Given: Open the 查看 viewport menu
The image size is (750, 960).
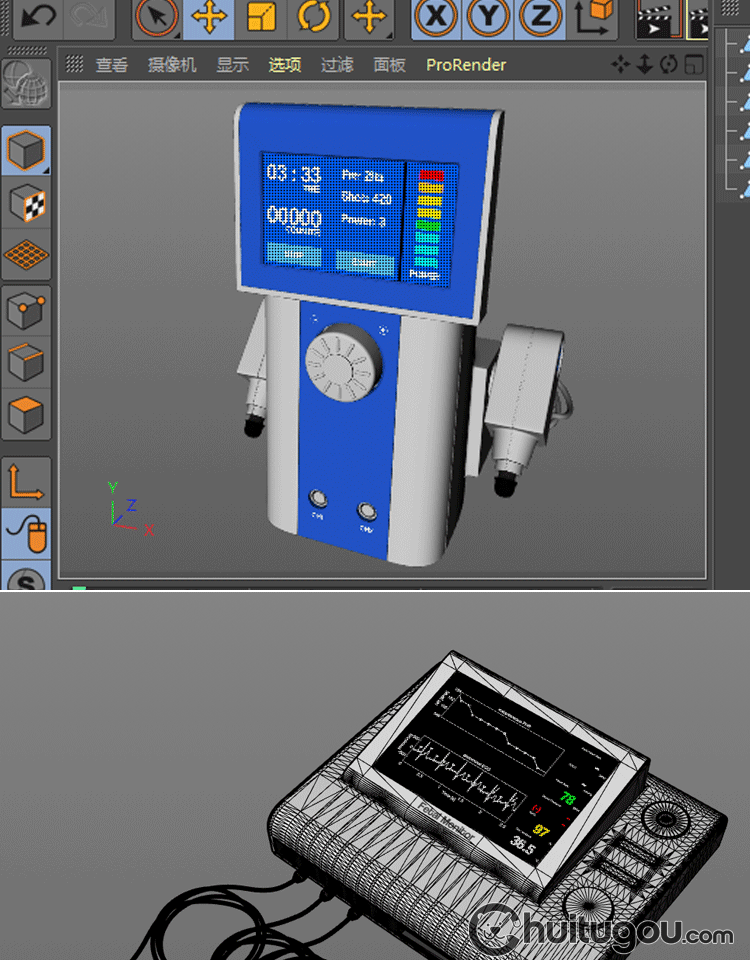Looking at the screenshot, I should pos(112,65).
